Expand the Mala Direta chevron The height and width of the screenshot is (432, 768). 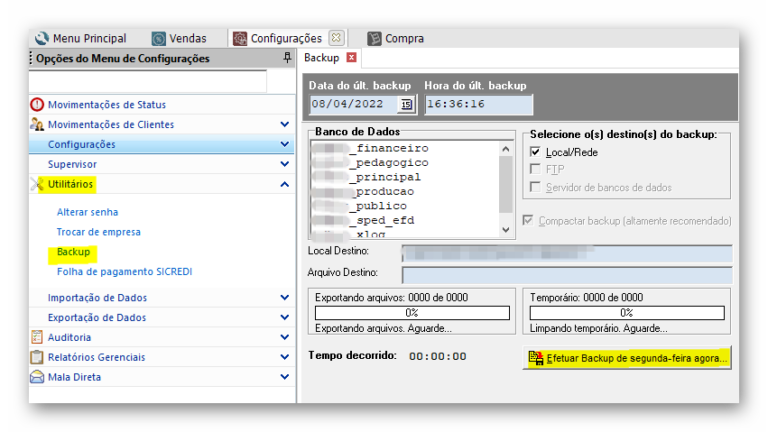(x=284, y=377)
